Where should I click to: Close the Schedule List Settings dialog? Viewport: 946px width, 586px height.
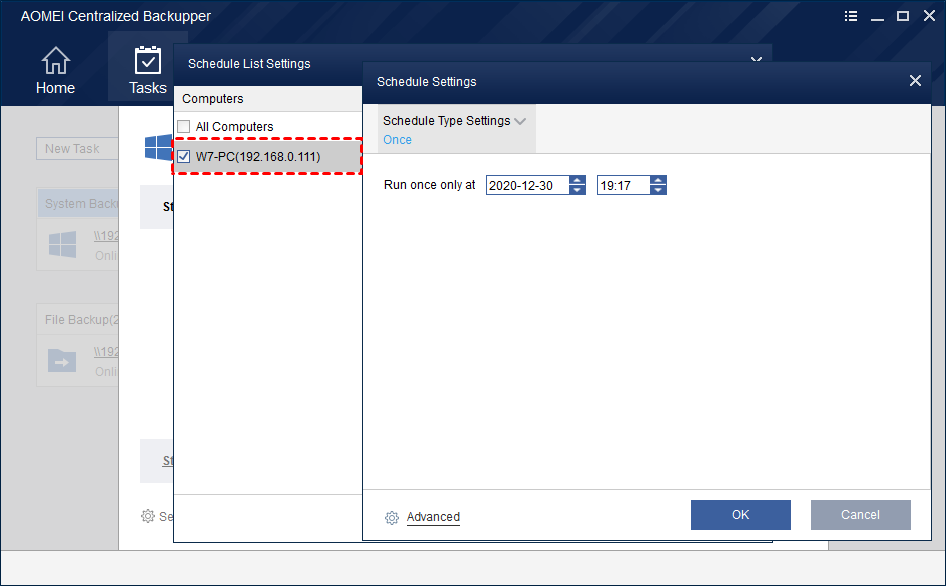click(756, 59)
